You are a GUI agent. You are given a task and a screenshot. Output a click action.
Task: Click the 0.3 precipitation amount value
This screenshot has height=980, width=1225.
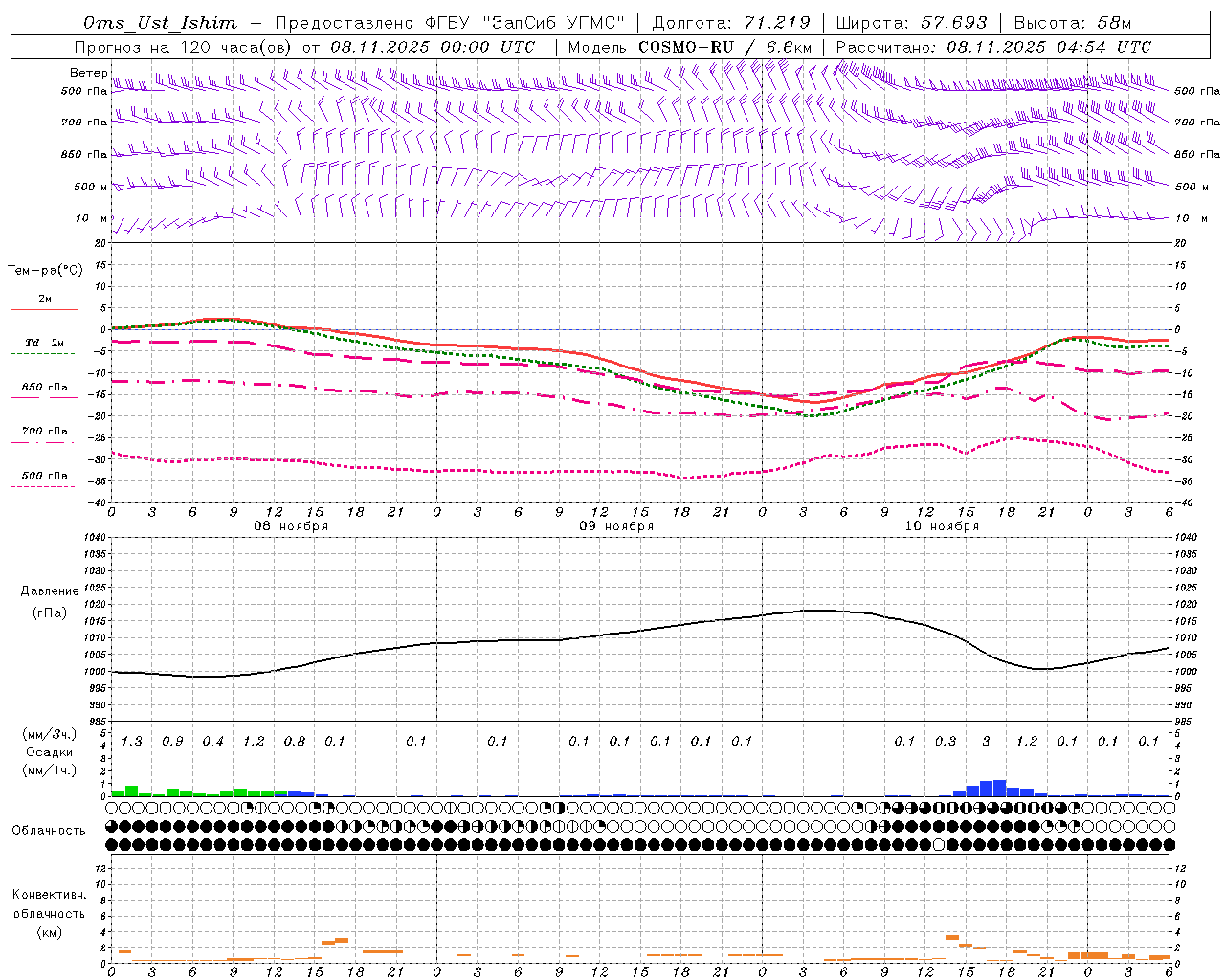(x=946, y=742)
